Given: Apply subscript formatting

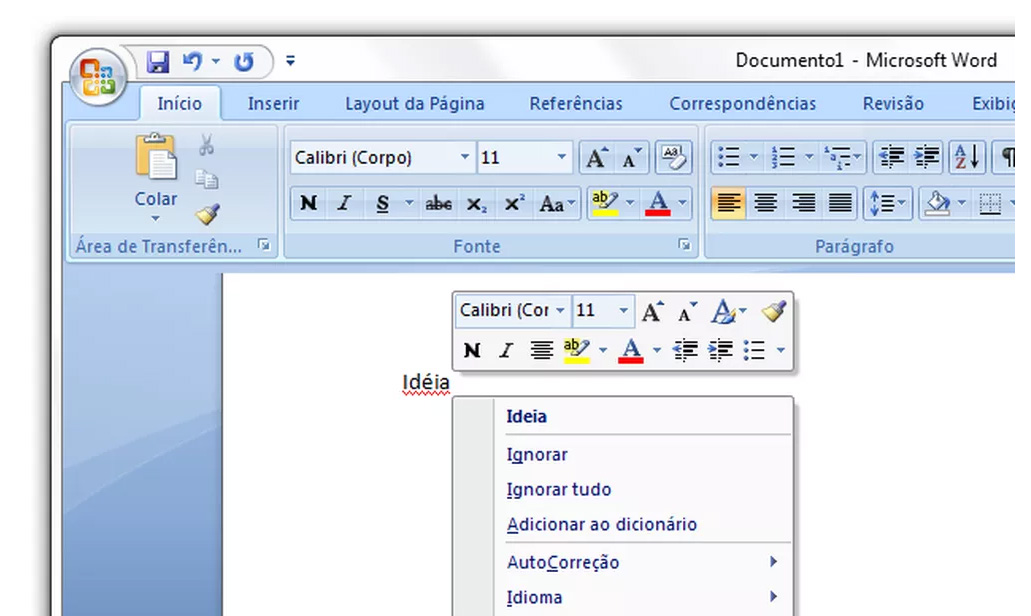Looking at the screenshot, I should [x=477, y=204].
